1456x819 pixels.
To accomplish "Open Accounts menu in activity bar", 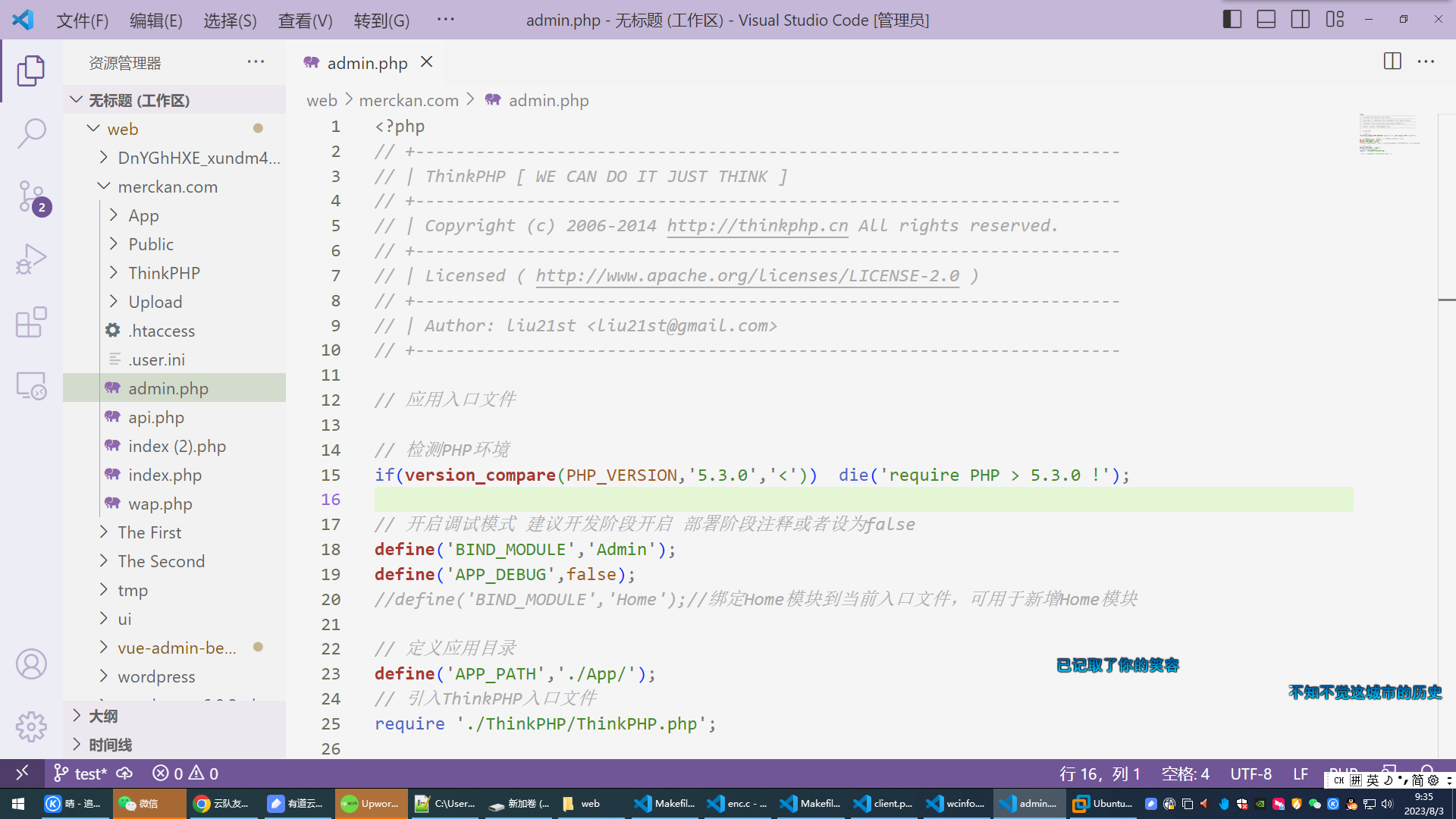I will coord(31,664).
